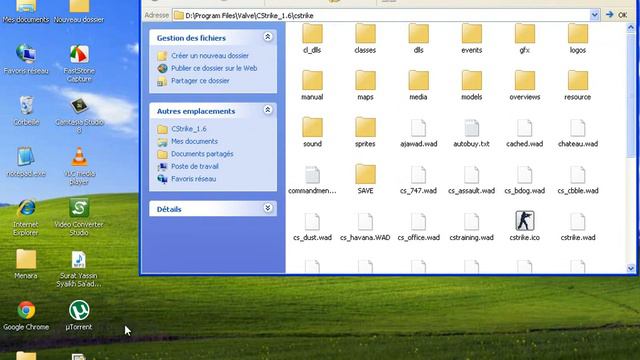The width and height of the screenshot is (640, 360).
Task: Select the cs_bdog.wad file
Action: click(524, 180)
